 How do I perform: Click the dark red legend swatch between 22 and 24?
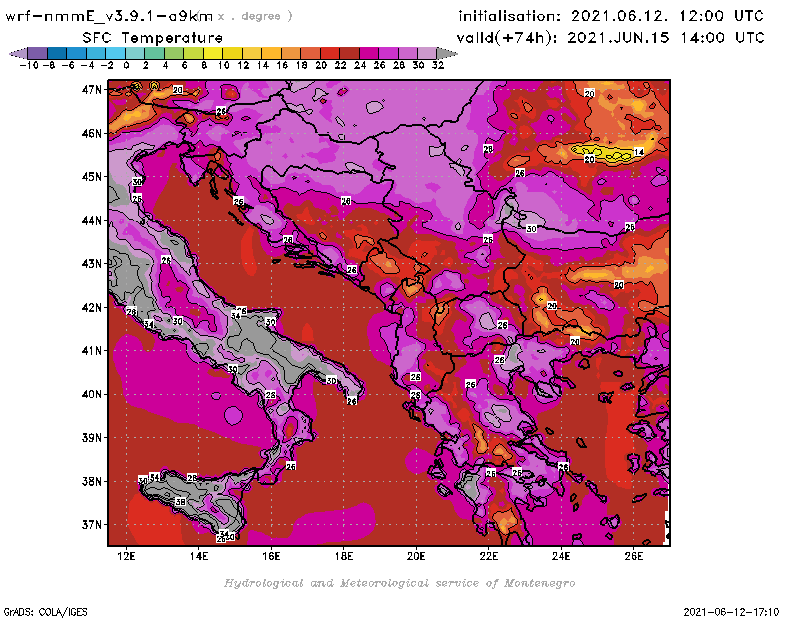[x=349, y=54]
